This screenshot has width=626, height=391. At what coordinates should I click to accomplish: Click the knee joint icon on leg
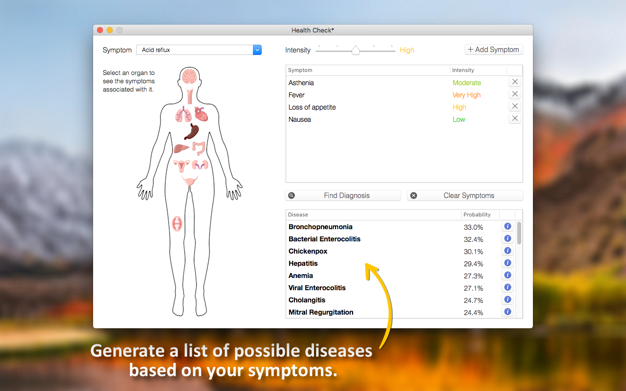point(177,223)
